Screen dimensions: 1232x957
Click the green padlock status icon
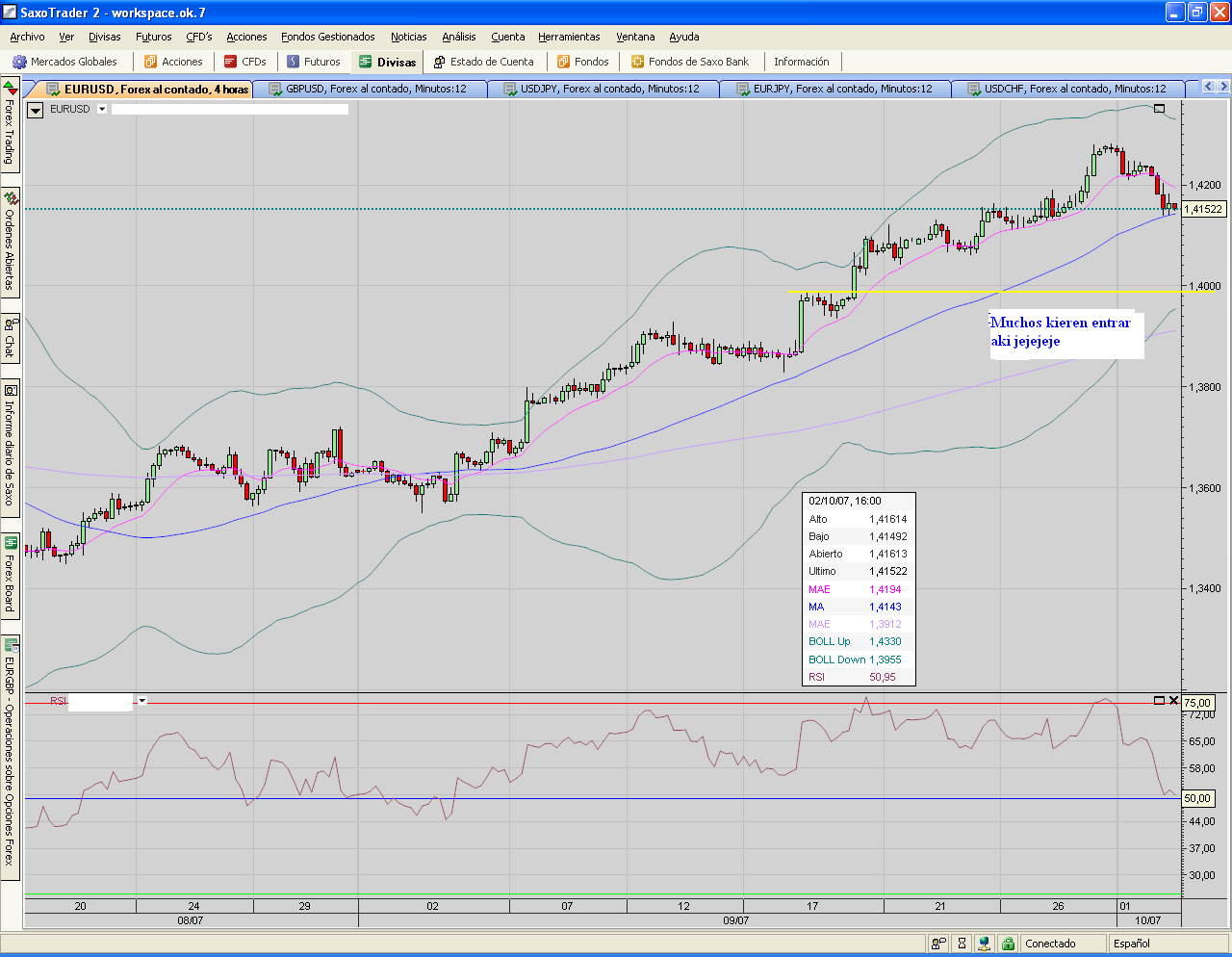click(1007, 944)
